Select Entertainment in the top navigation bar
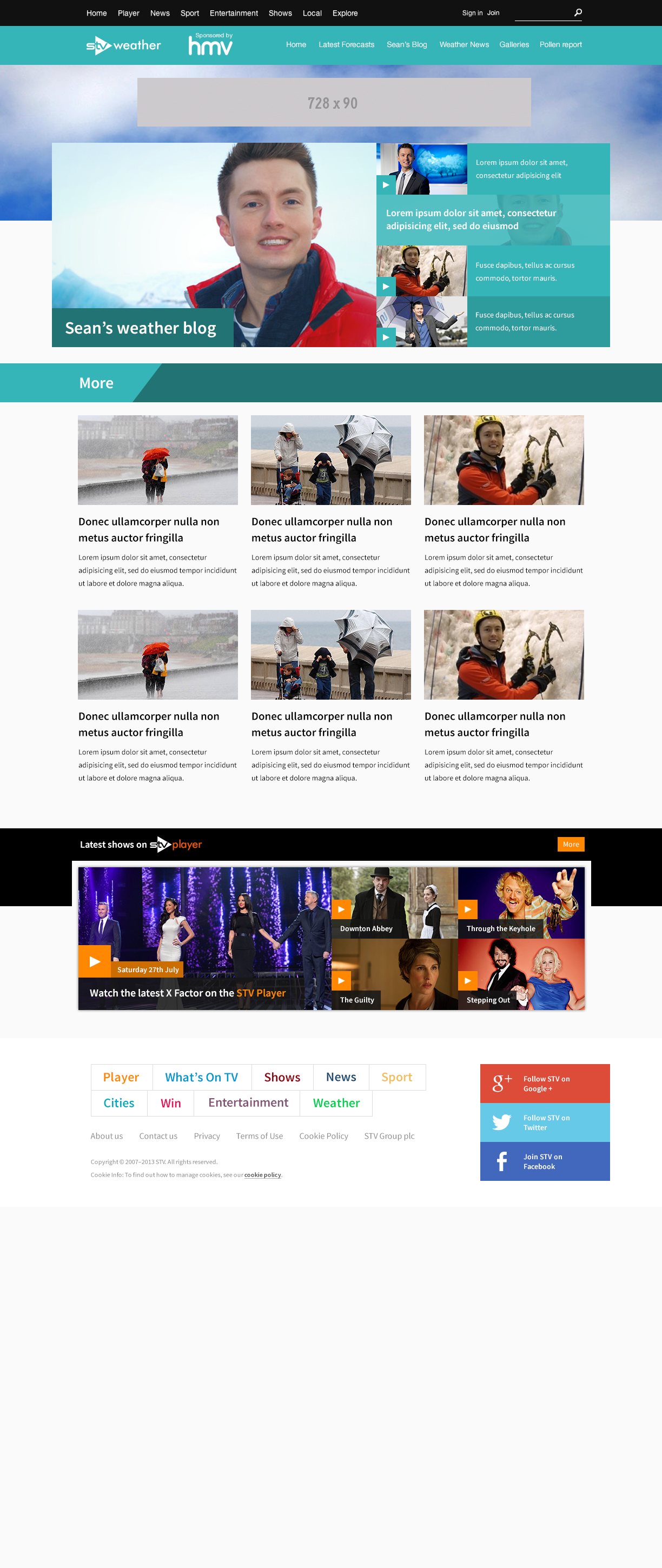 [x=233, y=13]
